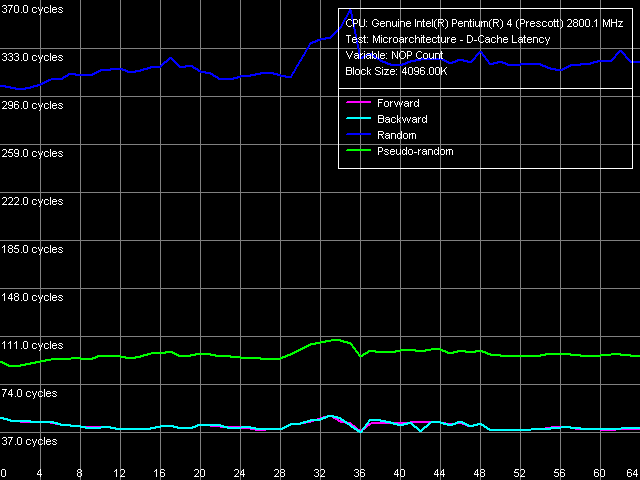Click the x-axis label 56
The height and width of the screenshot is (480, 640).
[559, 474]
